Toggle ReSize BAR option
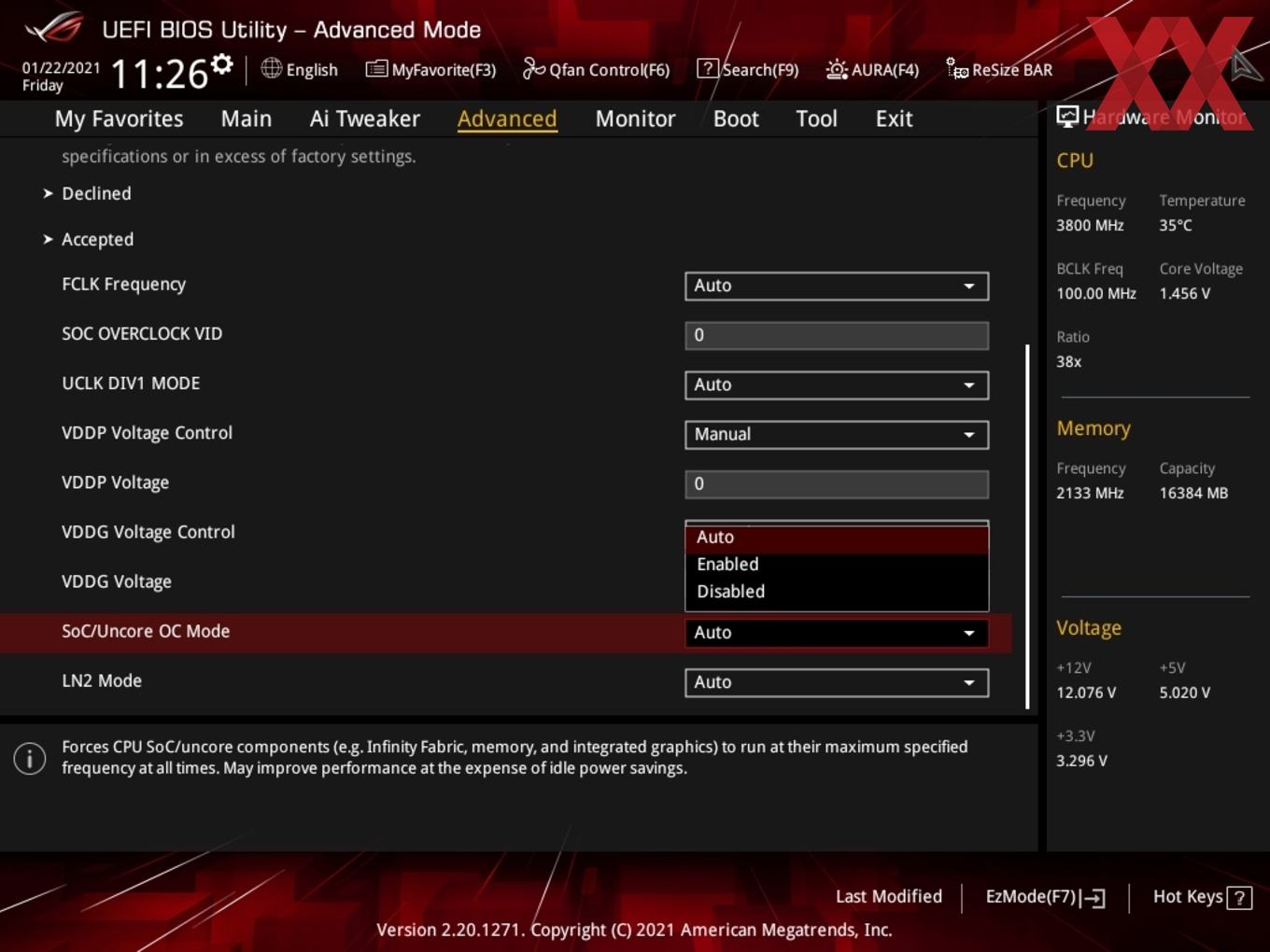The height and width of the screenshot is (952, 1270). click(x=999, y=69)
